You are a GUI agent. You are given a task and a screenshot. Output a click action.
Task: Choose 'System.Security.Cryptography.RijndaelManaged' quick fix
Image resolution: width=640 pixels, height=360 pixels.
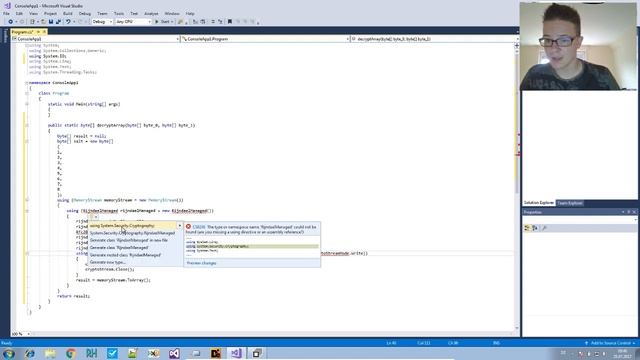pos(132,233)
